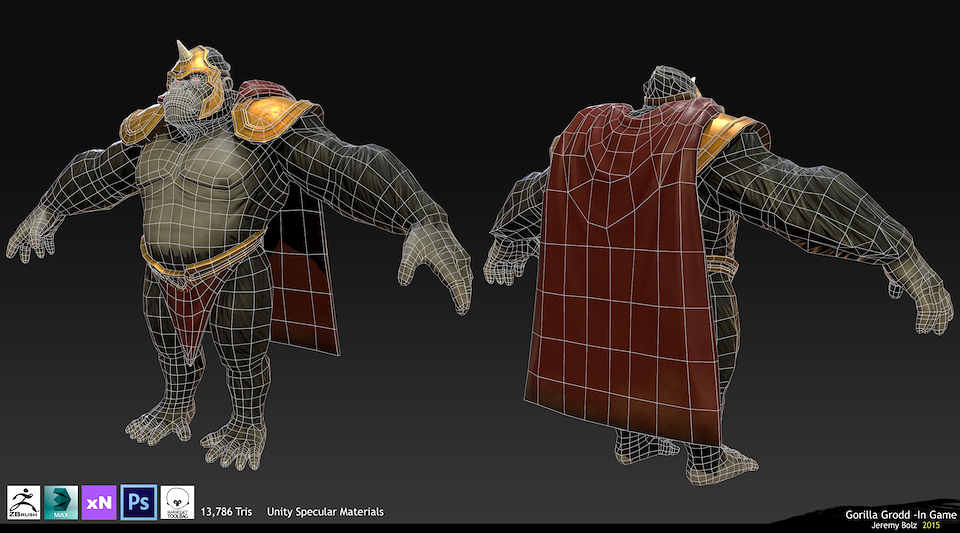Click the "Unity Specular Materials" text
960x533 pixels.
pos(325,512)
